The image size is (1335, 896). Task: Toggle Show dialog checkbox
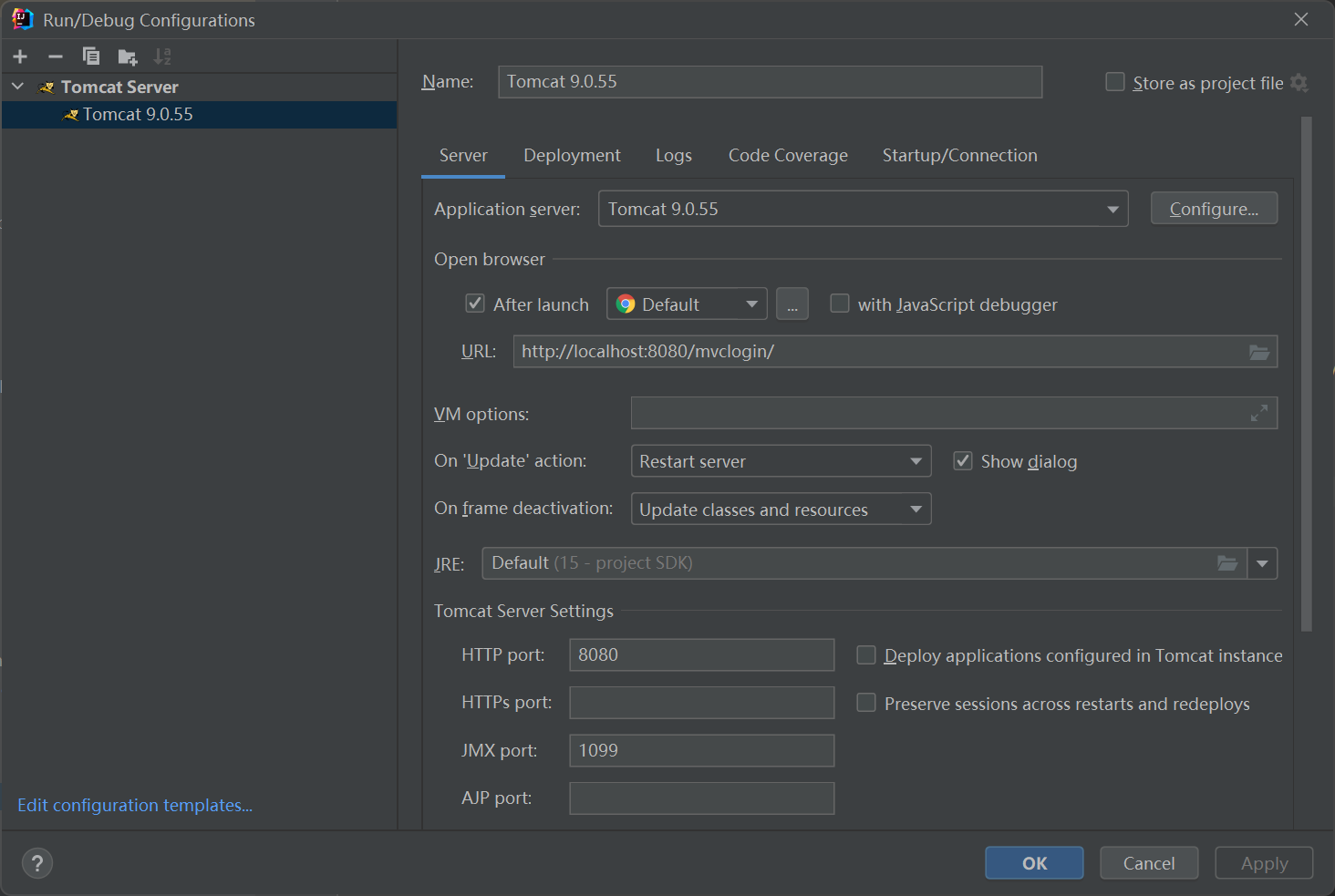click(x=963, y=460)
